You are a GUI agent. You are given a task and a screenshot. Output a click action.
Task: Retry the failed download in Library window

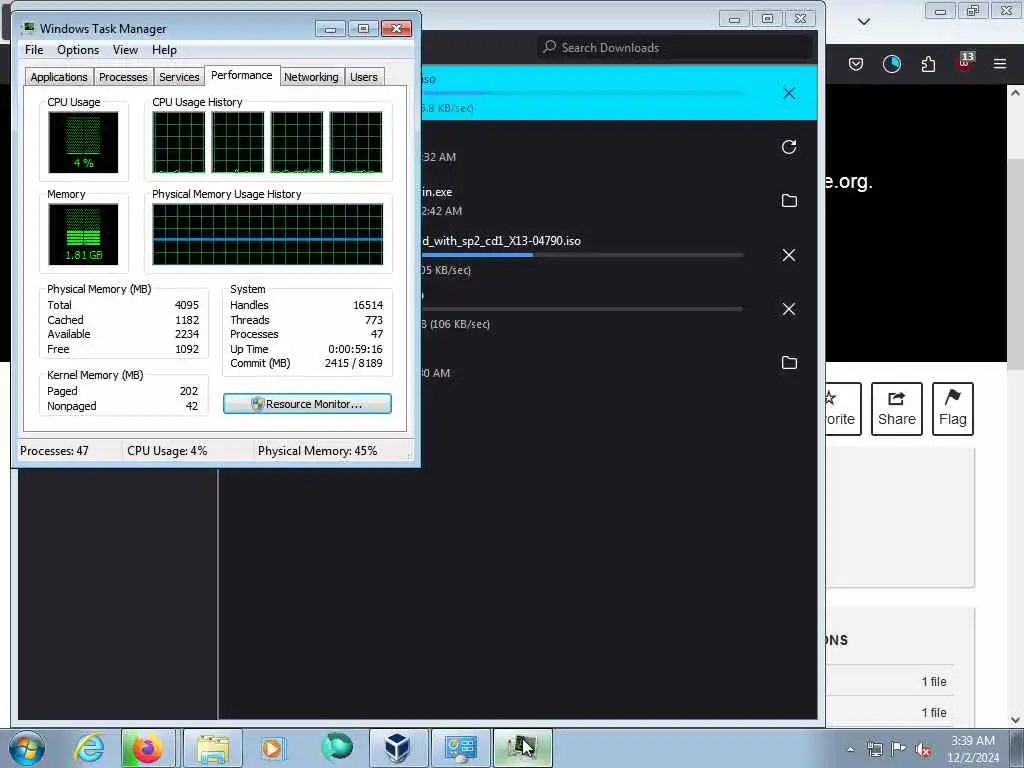point(789,147)
